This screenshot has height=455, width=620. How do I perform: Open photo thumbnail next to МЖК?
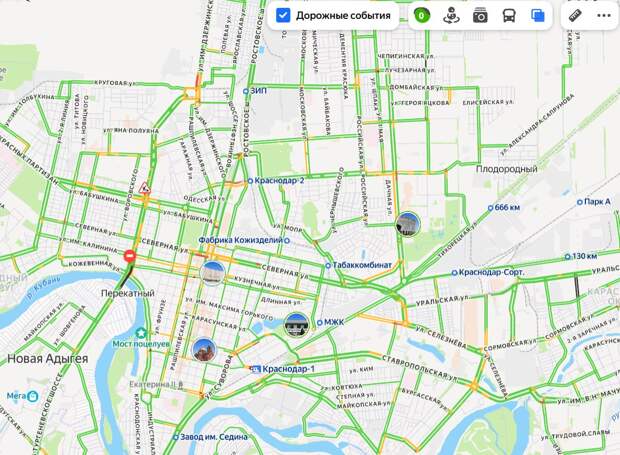pos(296,325)
